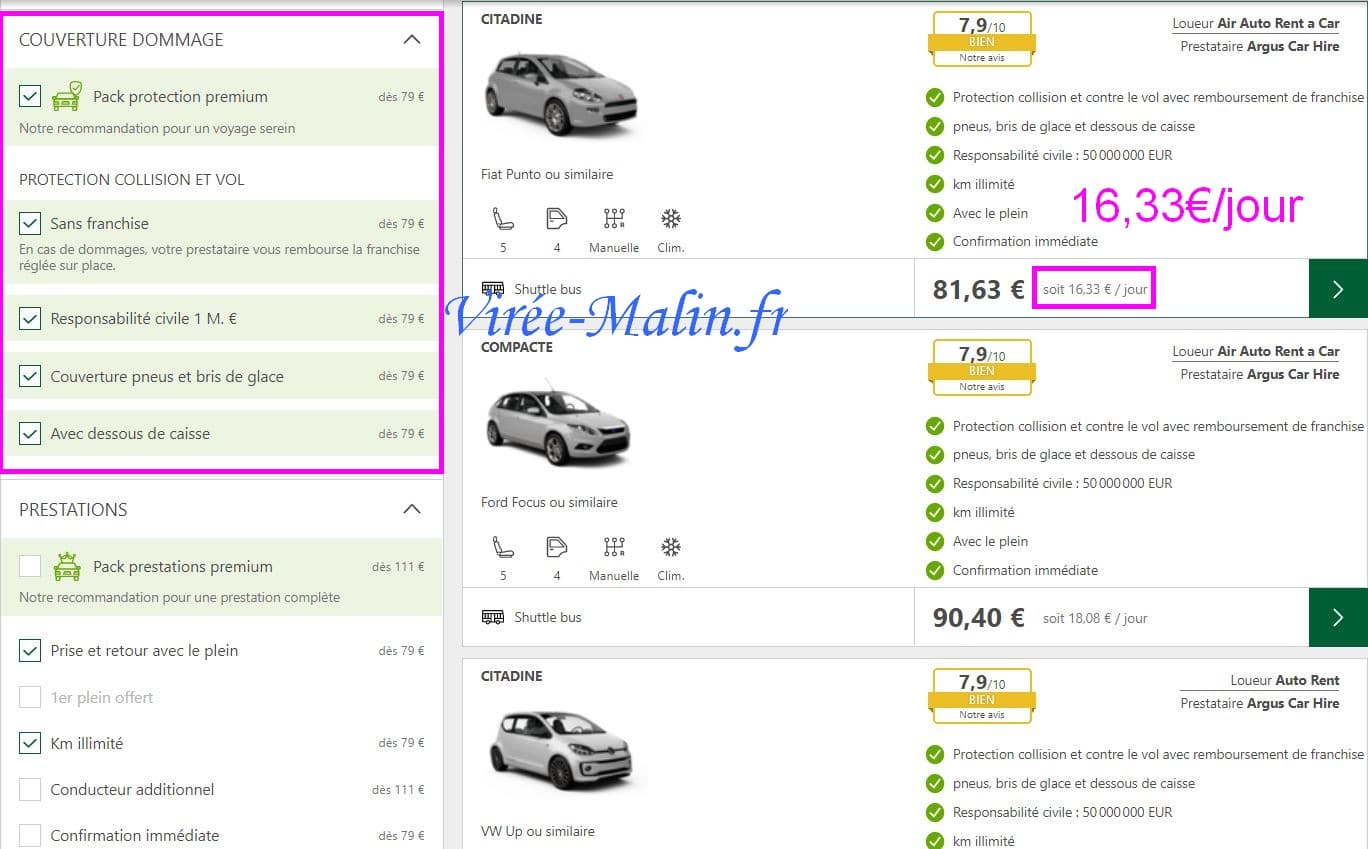Screen dimensions: 1368x849
Task: Click the Shuttle bus icon in Ford Focus offer
Action: tap(493, 617)
